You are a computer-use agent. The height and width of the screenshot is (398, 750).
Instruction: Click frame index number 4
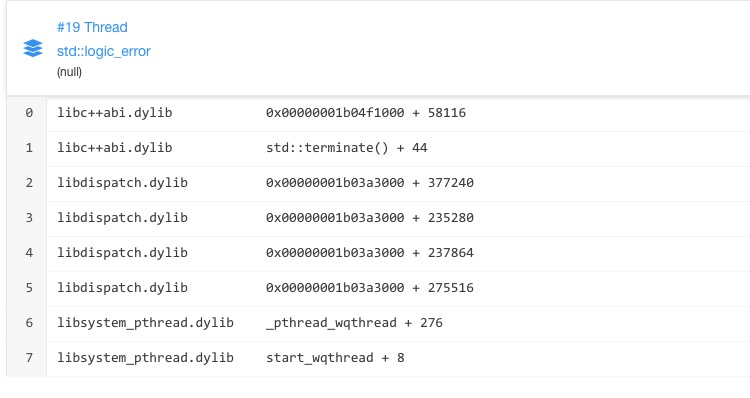29,253
